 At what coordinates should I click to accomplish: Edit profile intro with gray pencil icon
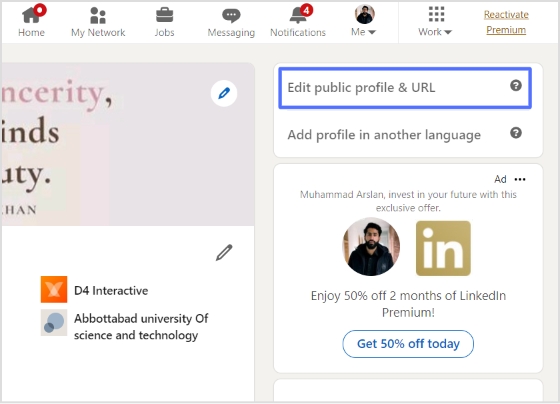(224, 253)
